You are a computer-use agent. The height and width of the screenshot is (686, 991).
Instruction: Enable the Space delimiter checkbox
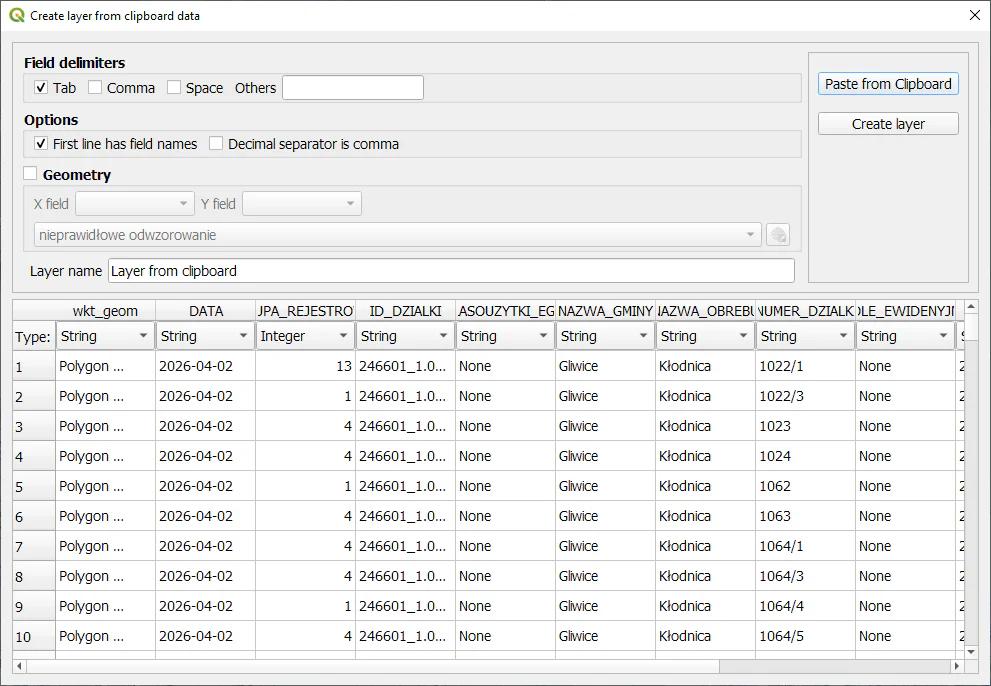[x=174, y=88]
